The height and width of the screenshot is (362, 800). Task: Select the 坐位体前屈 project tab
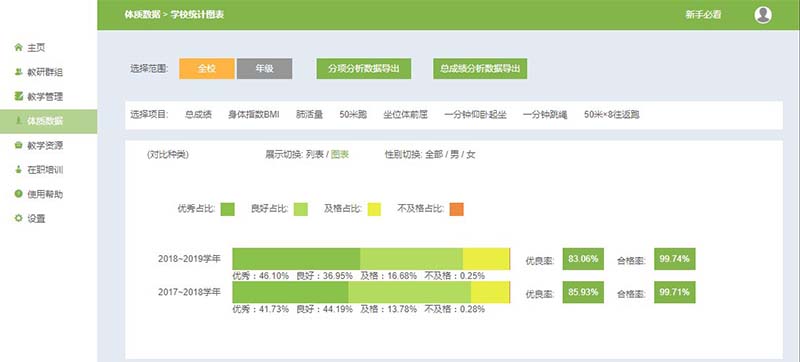pyautogui.click(x=406, y=115)
